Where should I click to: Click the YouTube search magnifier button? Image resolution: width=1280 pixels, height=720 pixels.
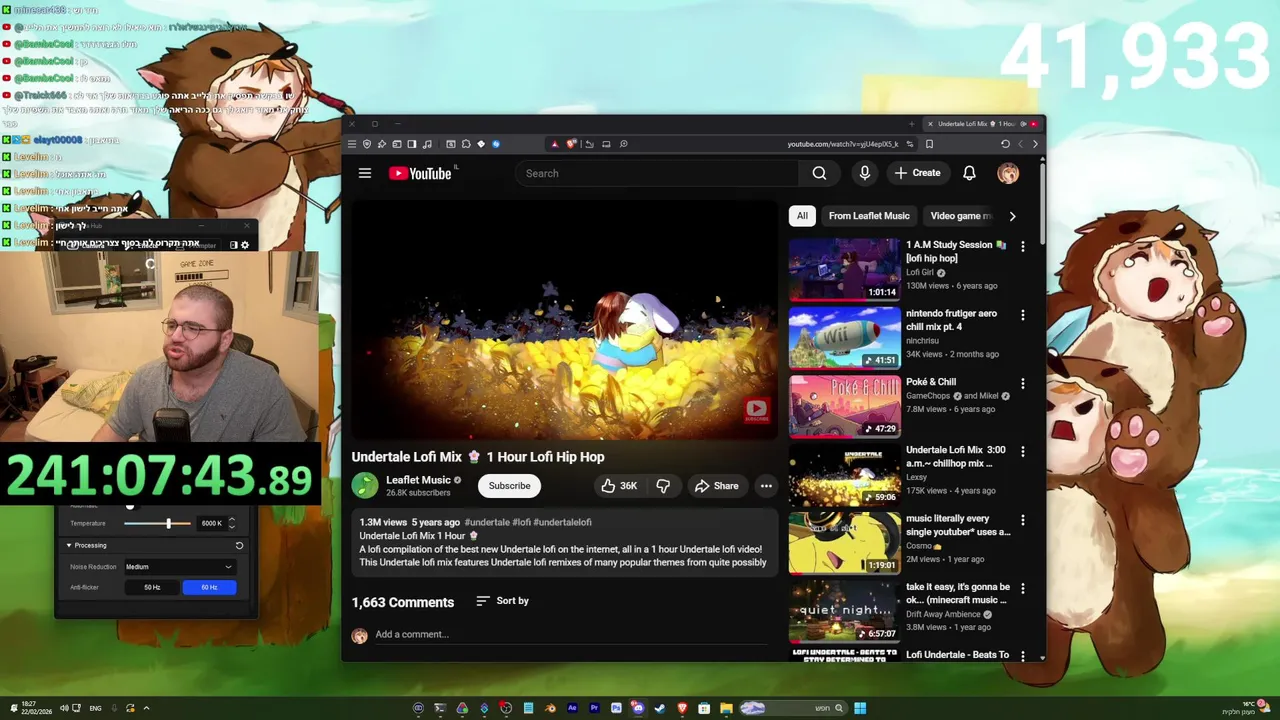(x=819, y=173)
